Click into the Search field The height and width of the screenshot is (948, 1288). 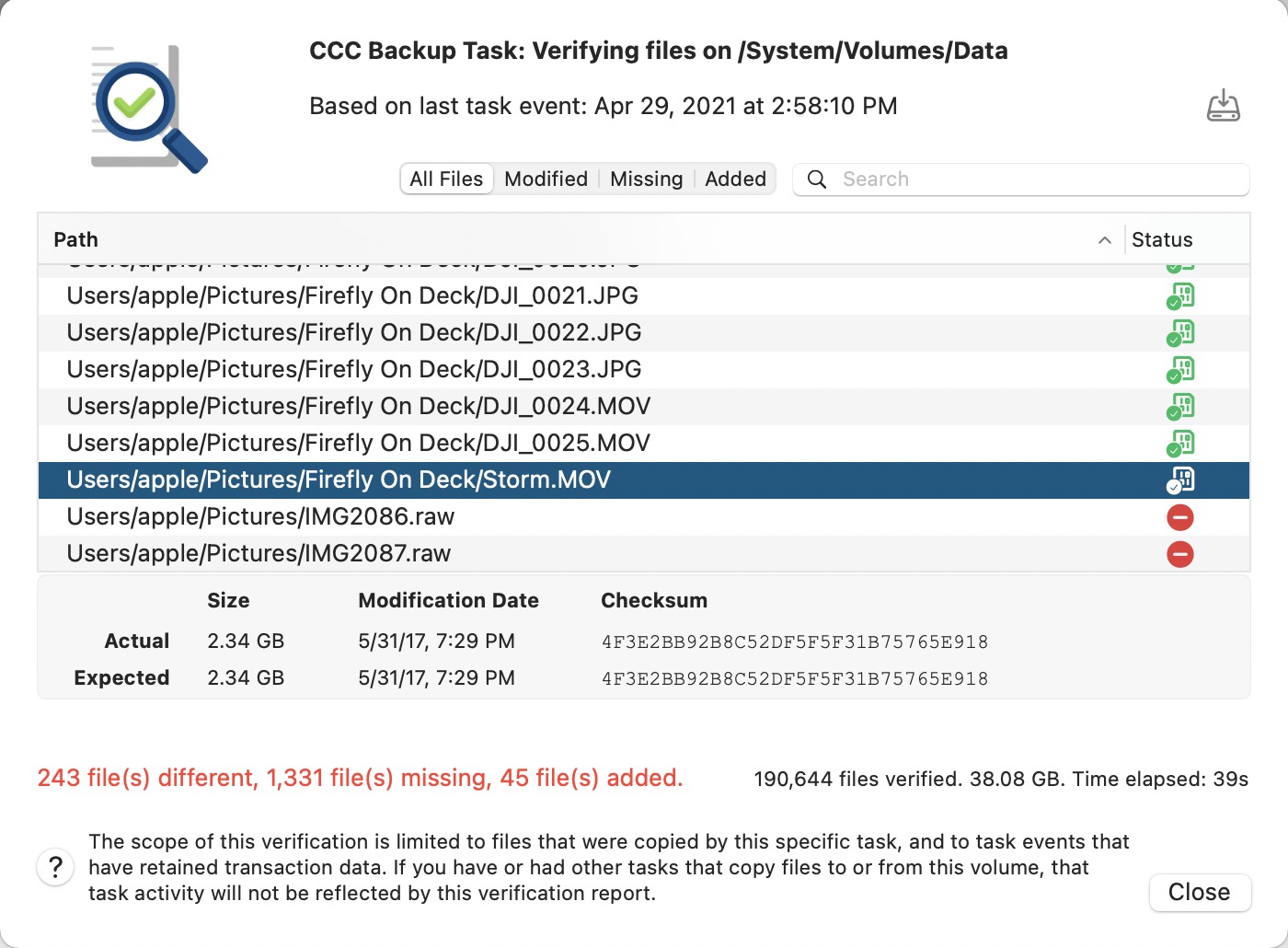pyautogui.click(x=1030, y=179)
